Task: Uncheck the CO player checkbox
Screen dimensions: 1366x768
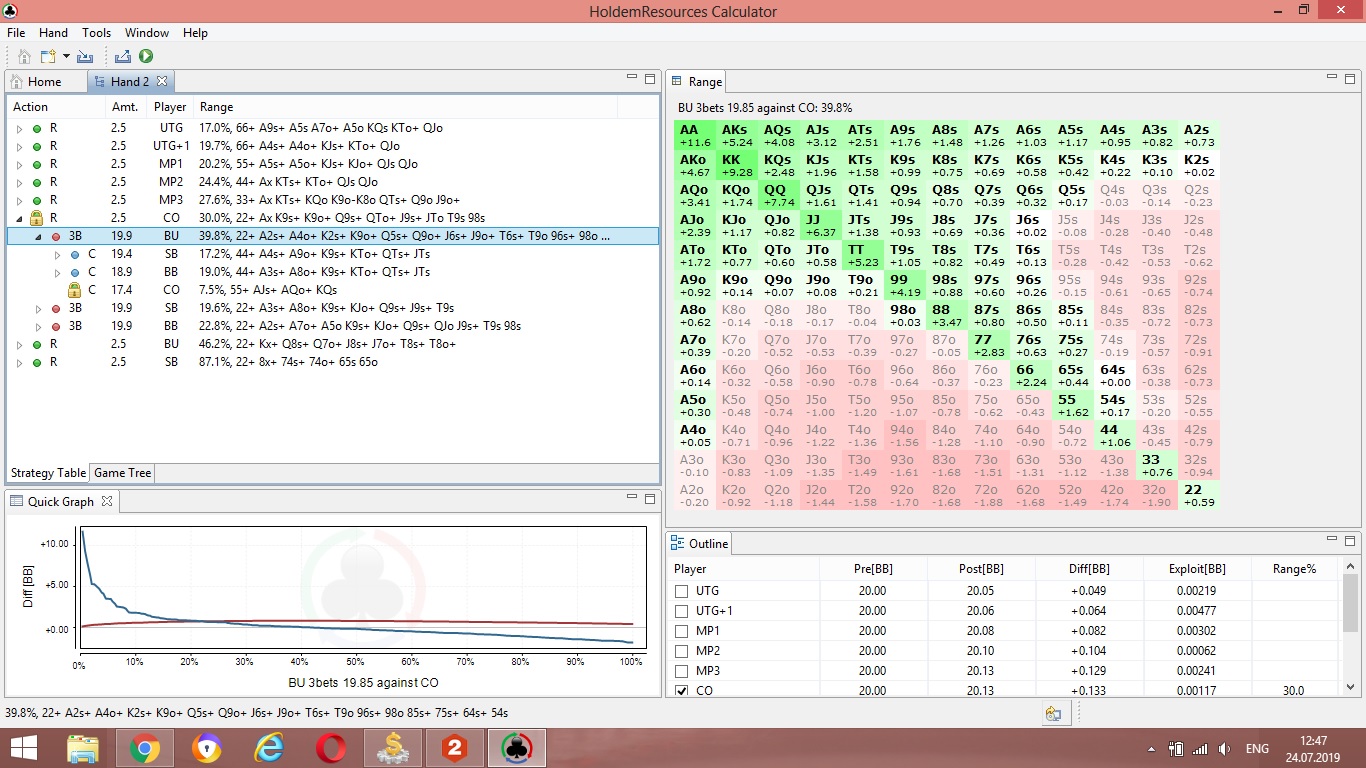Action: click(x=682, y=691)
